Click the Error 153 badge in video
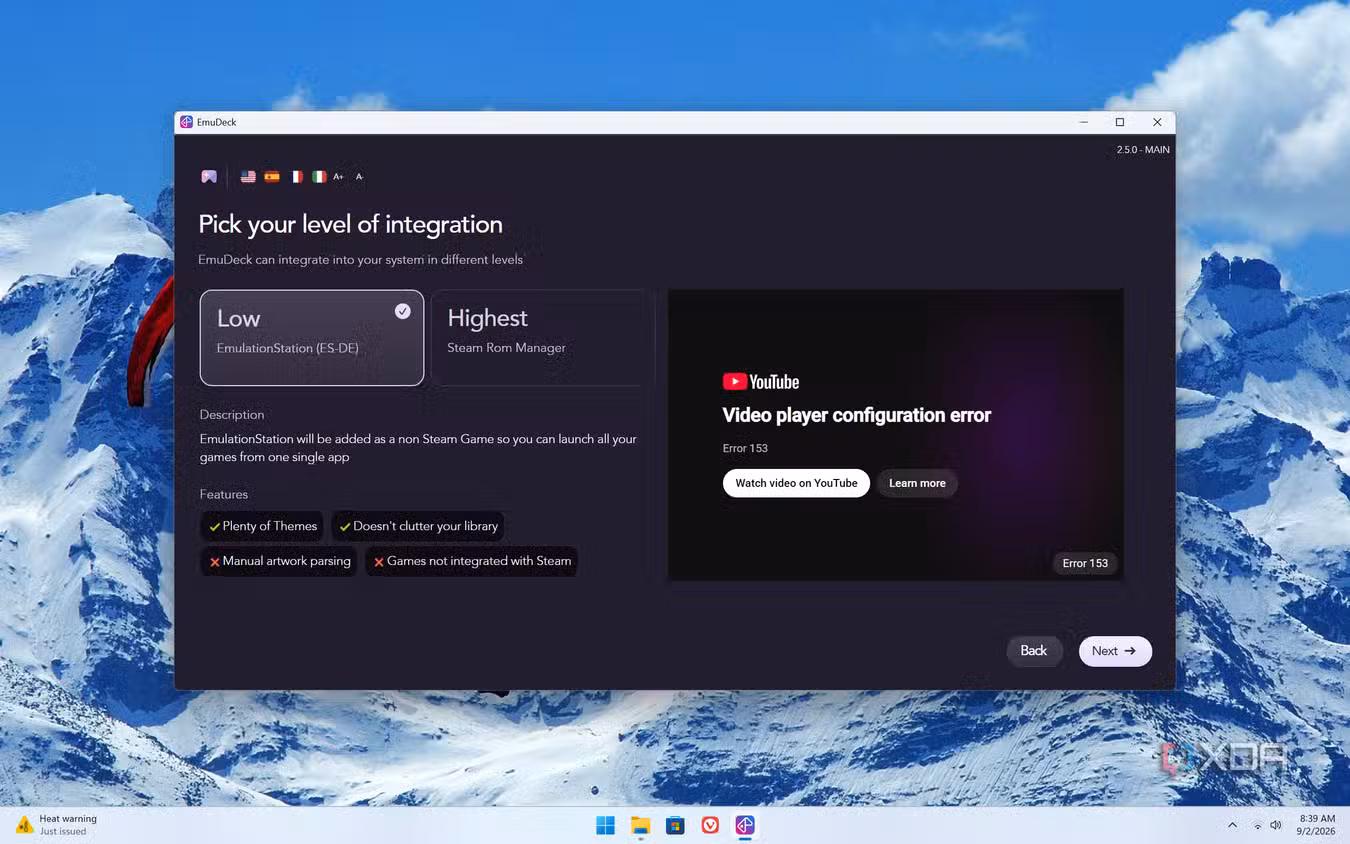This screenshot has width=1350, height=844. [x=1085, y=563]
